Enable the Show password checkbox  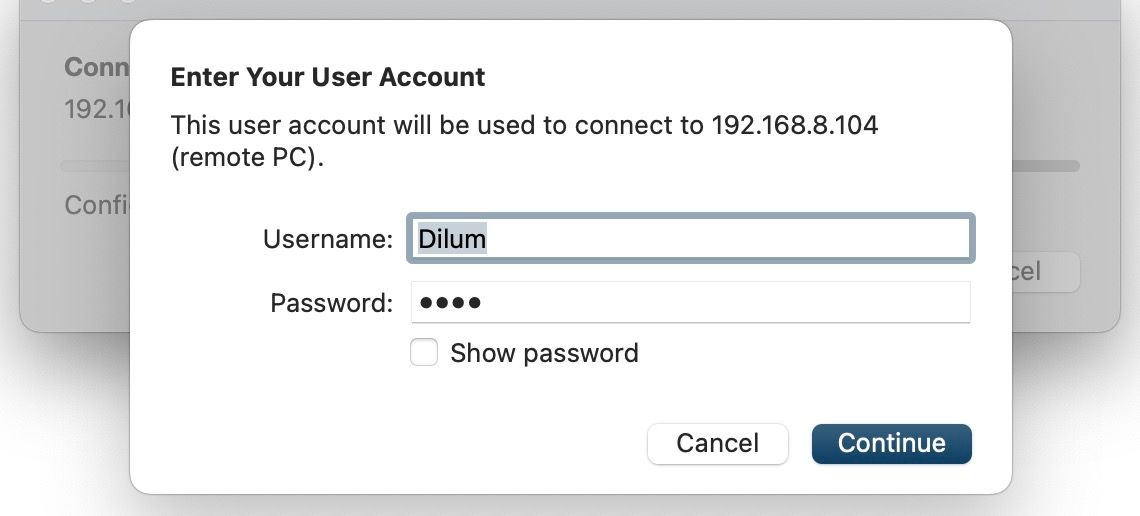tap(424, 353)
